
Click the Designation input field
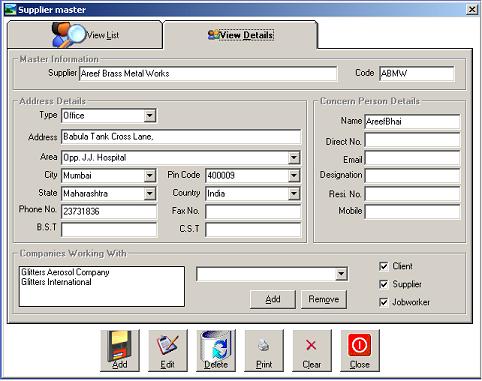[412, 175]
